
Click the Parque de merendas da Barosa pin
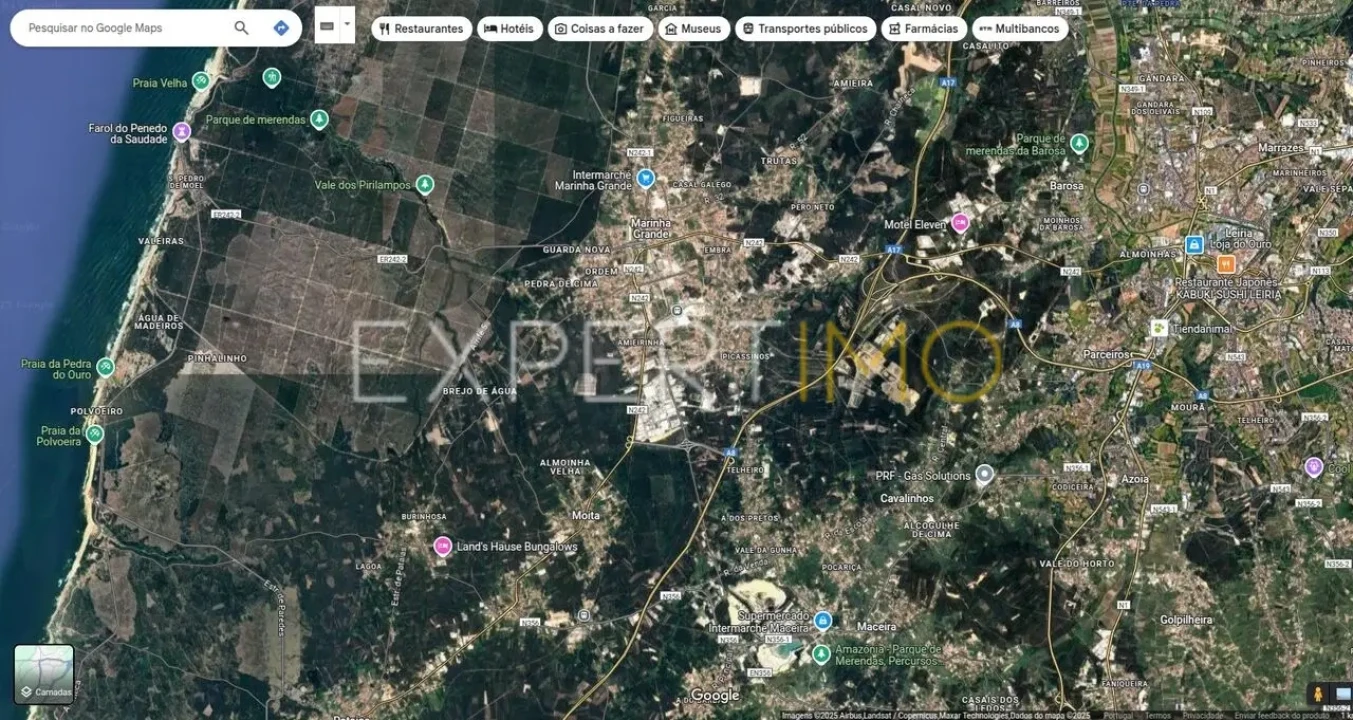tap(1078, 143)
